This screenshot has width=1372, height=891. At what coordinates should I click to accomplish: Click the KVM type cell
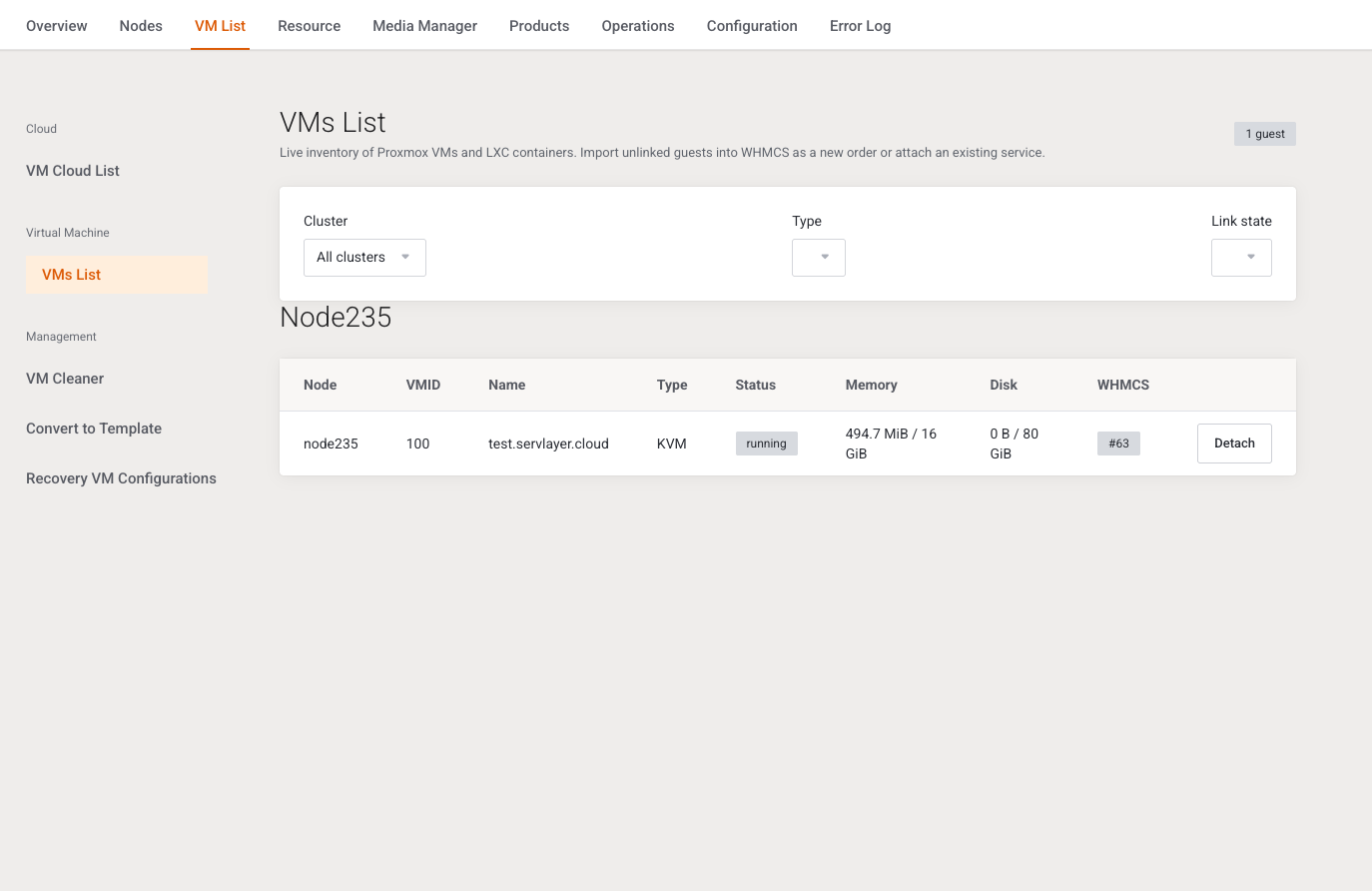672,444
